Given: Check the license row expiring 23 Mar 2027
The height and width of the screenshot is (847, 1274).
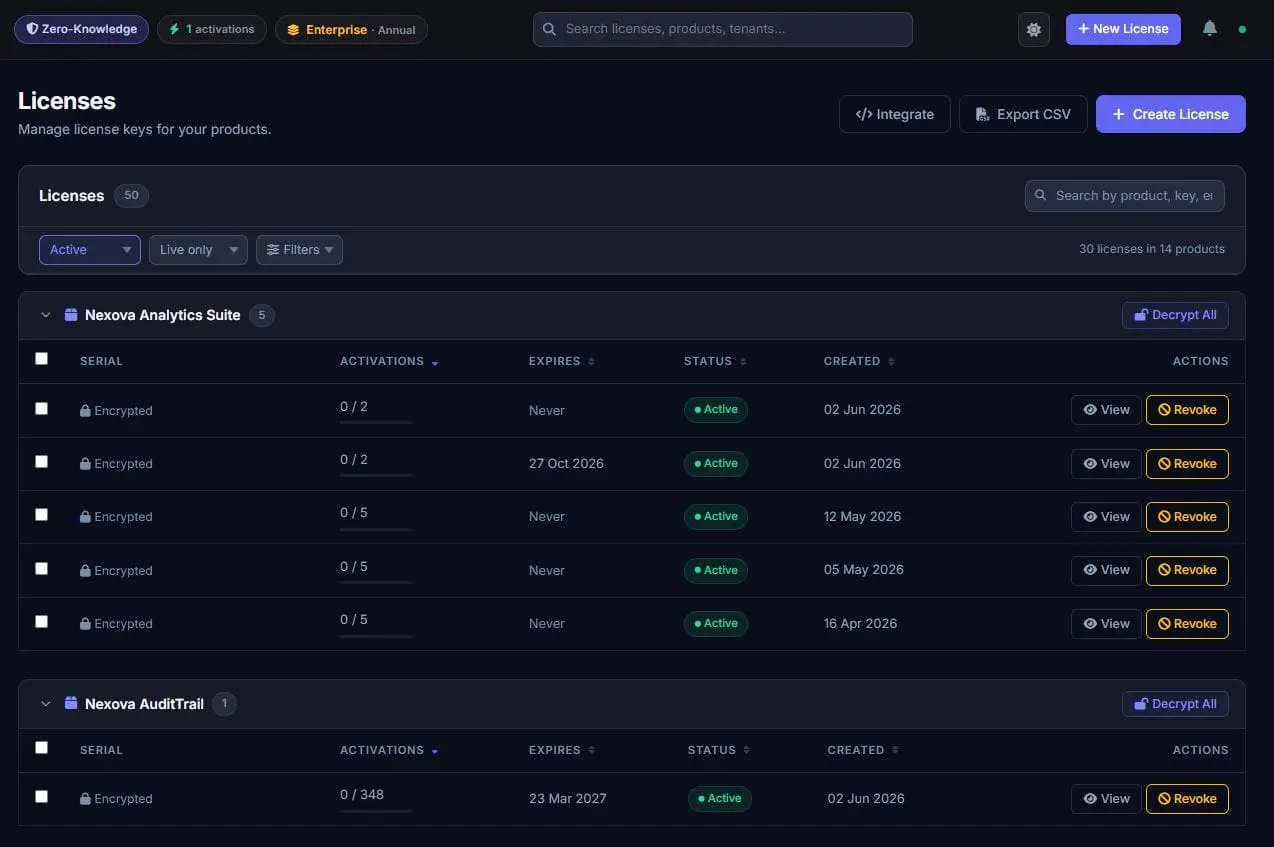Looking at the screenshot, I should [x=41, y=796].
